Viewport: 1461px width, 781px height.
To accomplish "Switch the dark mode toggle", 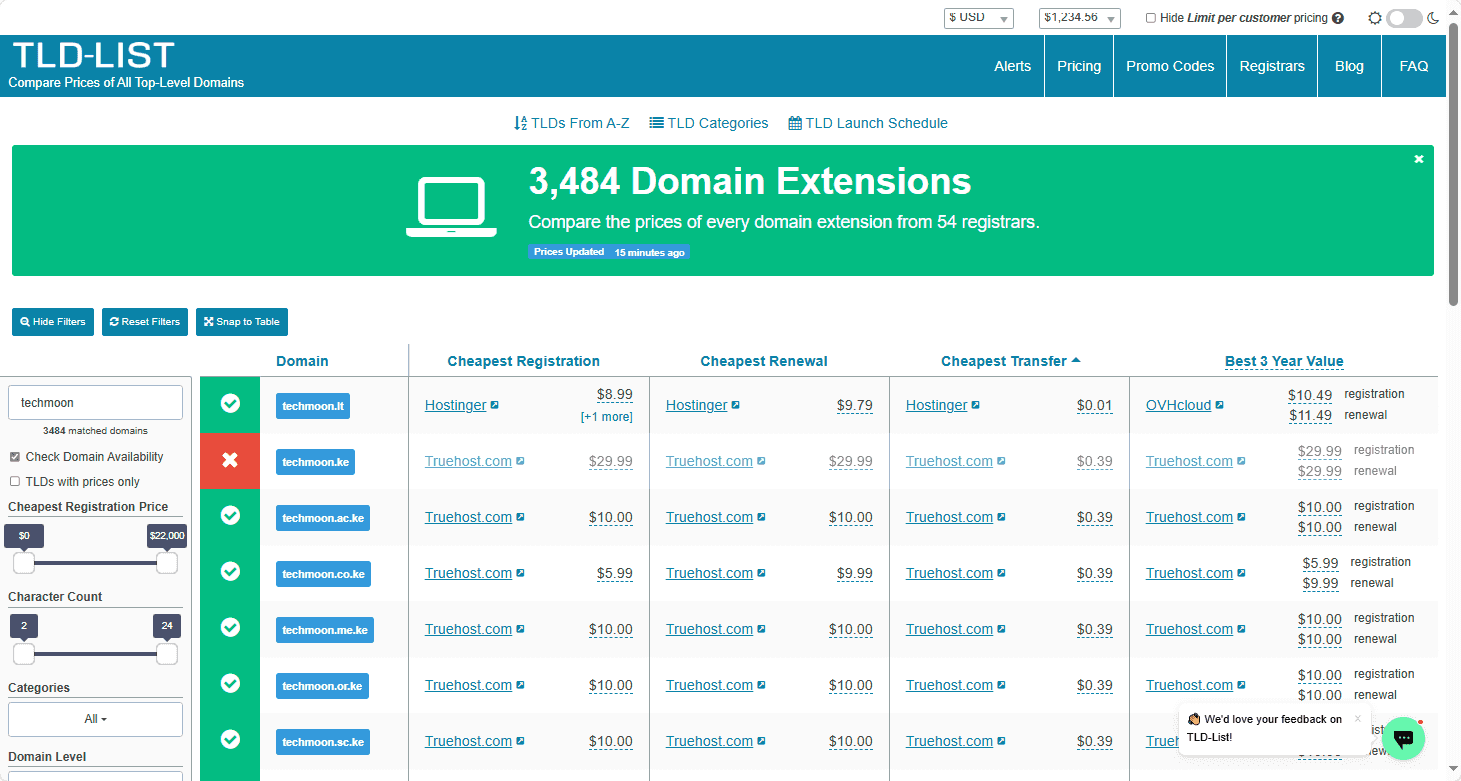I will pos(1404,18).
